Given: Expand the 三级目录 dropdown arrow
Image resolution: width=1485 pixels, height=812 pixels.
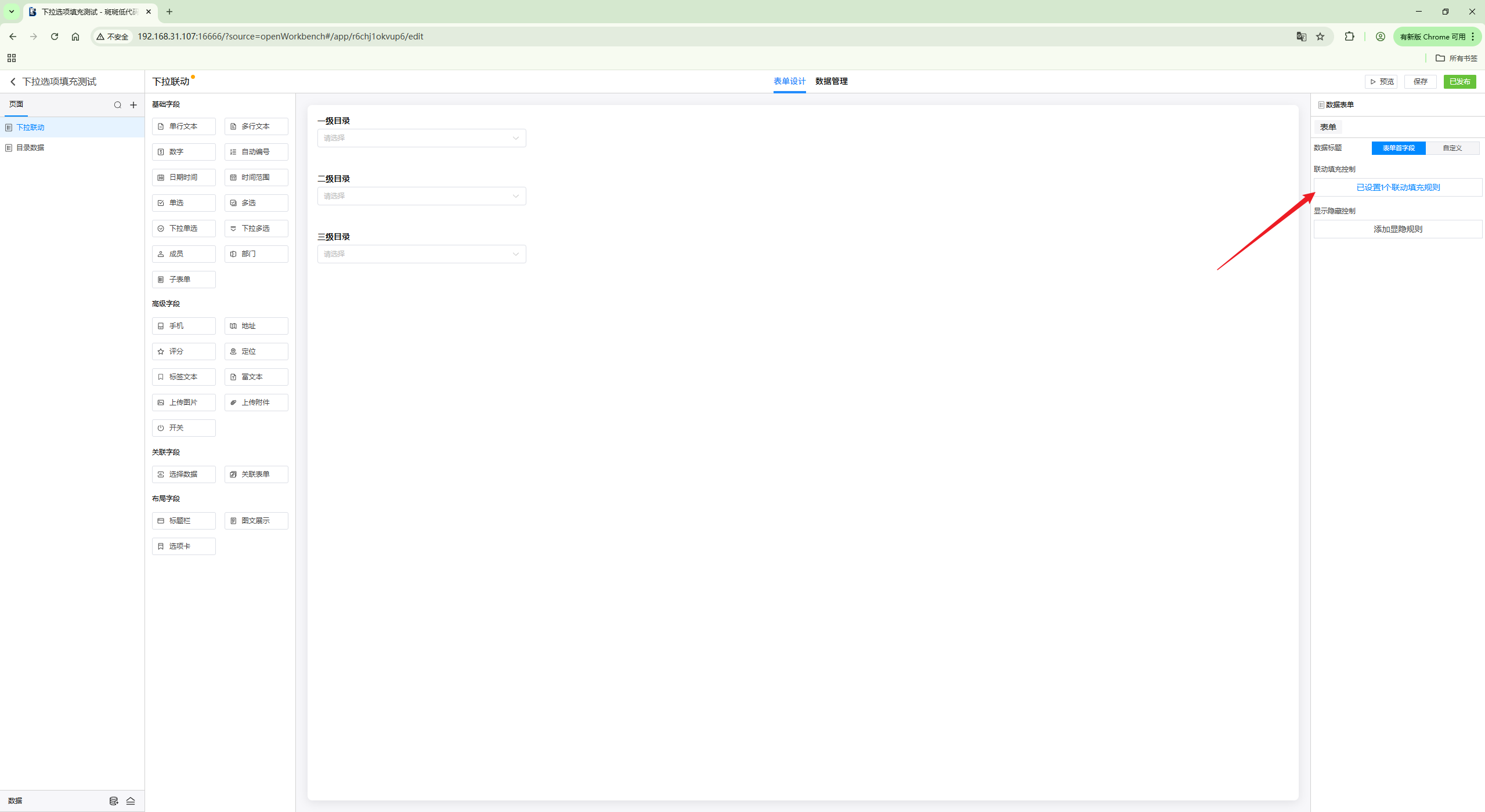Looking at the screenshot, I should coord(515,254).
